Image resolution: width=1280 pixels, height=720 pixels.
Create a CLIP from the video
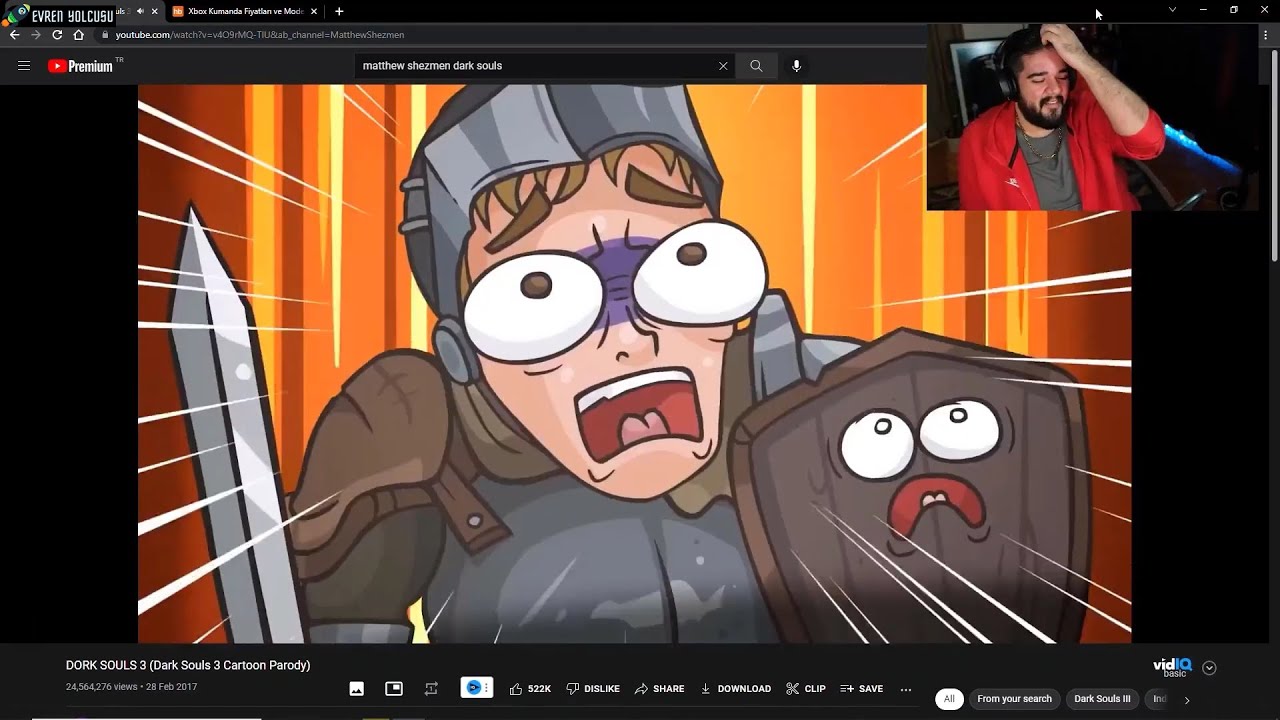point(806,688)
